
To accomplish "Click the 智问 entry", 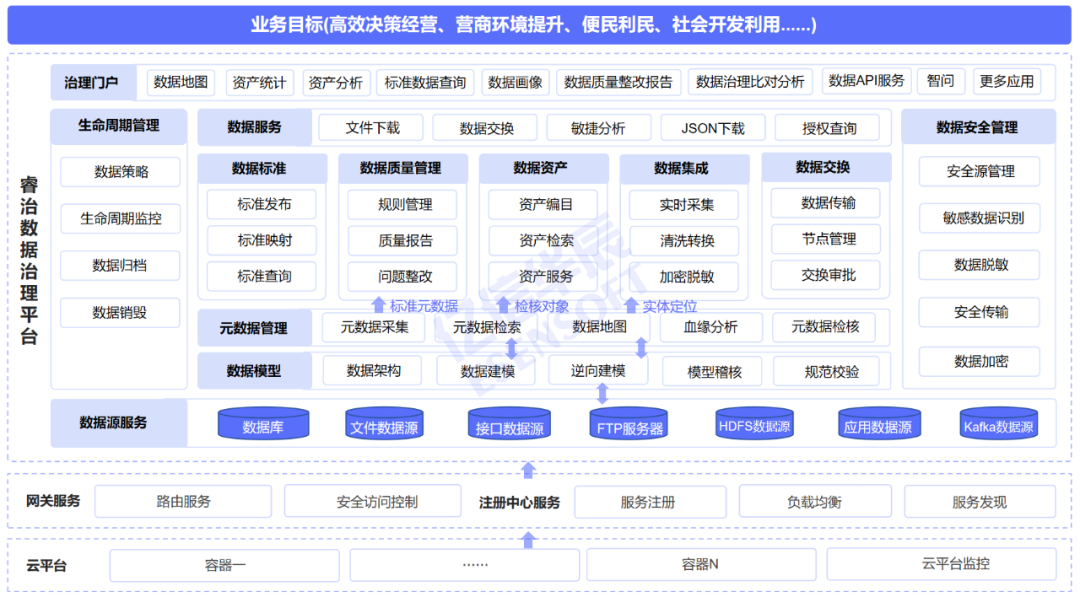I will (941, 83).
